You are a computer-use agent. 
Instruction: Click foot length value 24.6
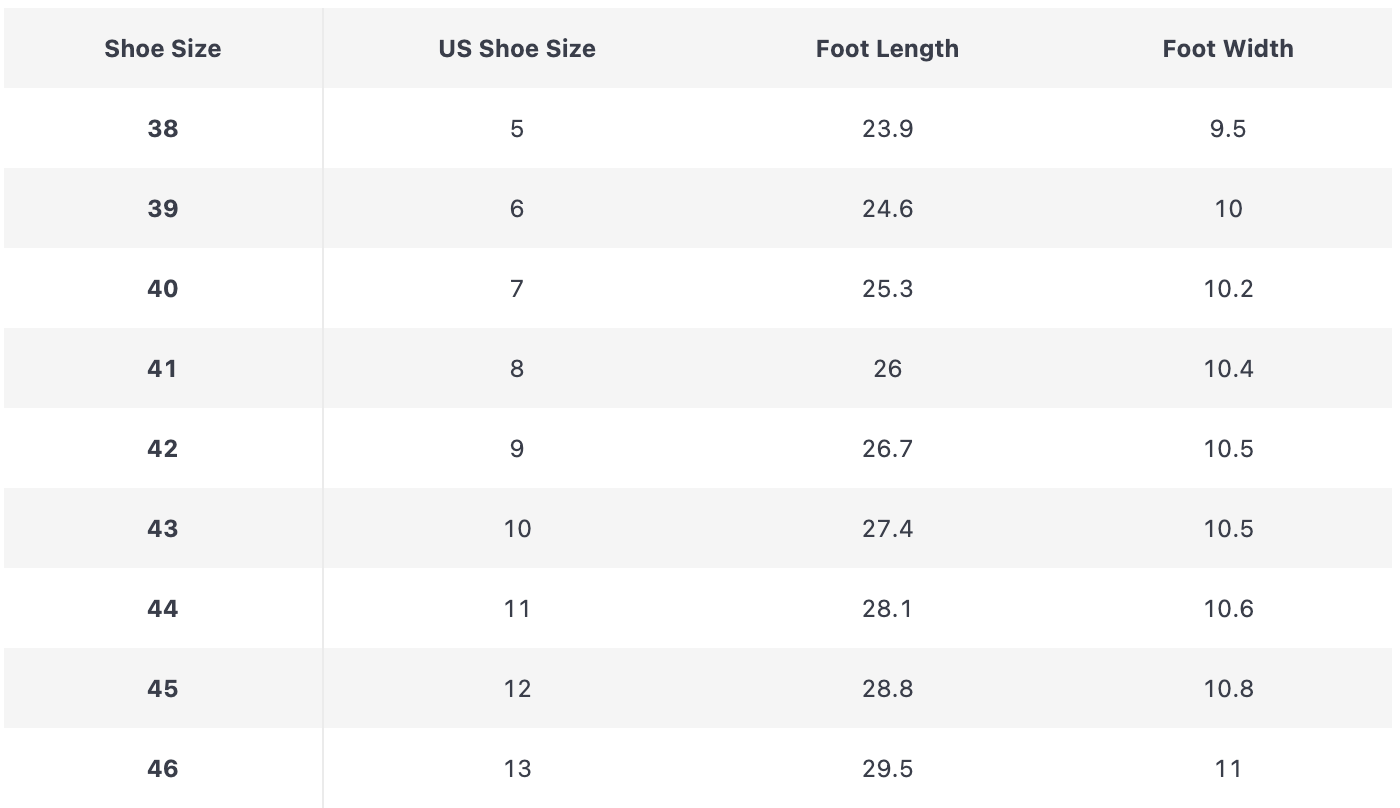(x=887, y=208)
